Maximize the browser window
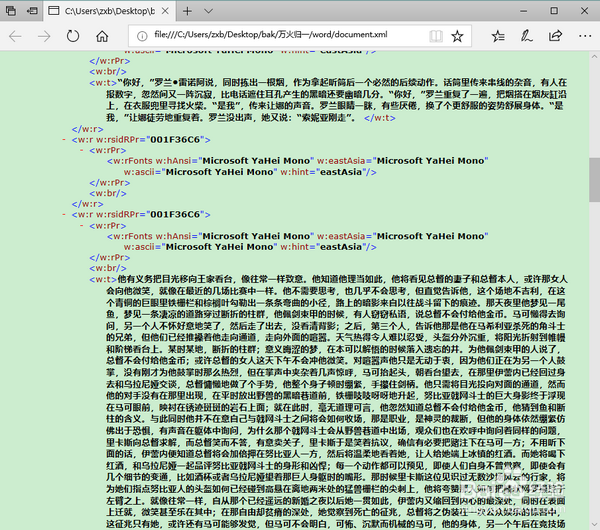 (x=554, y=11)
